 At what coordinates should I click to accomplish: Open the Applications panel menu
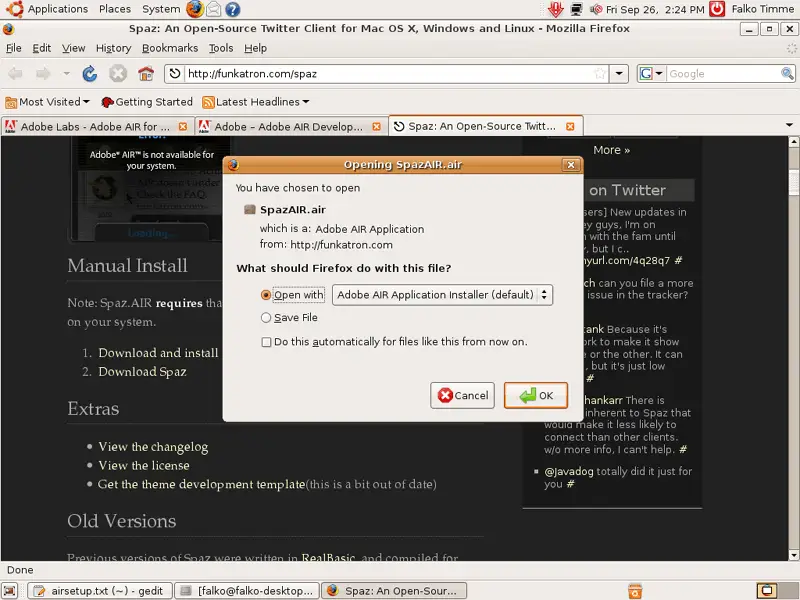(58, 9)
